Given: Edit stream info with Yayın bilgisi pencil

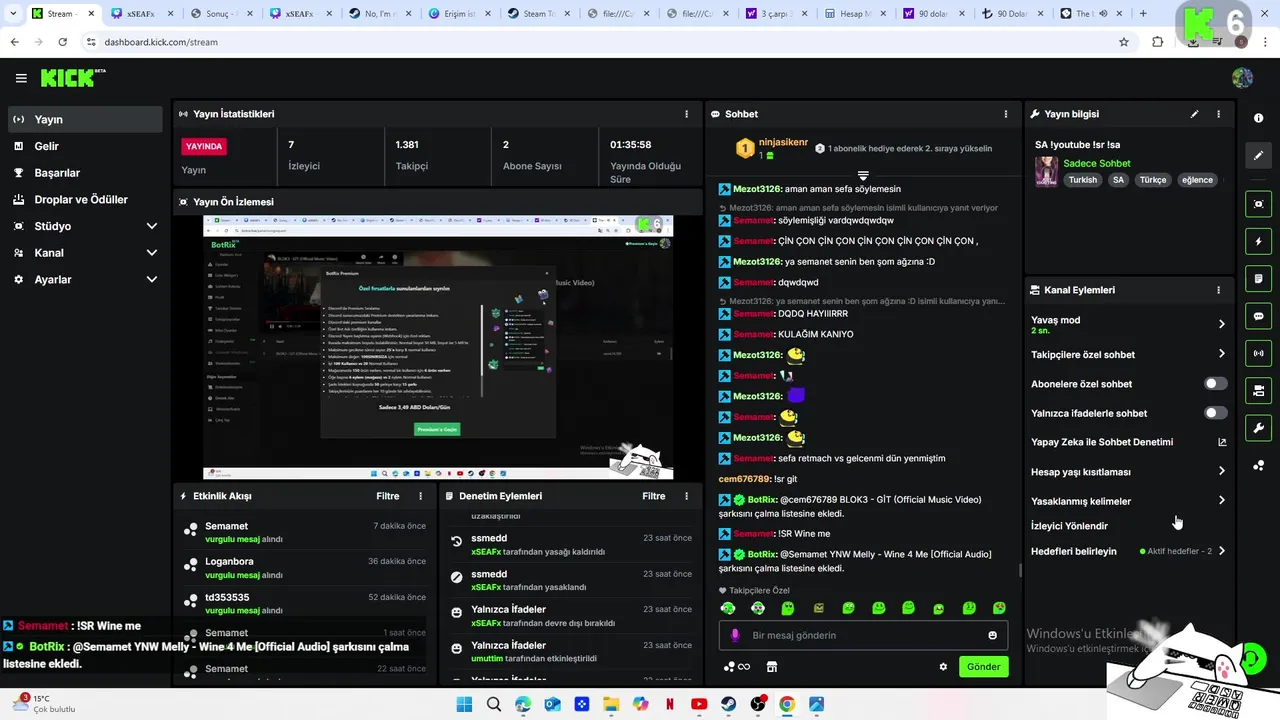Looking at the screenshot, I should click(x=1194, y=114).
